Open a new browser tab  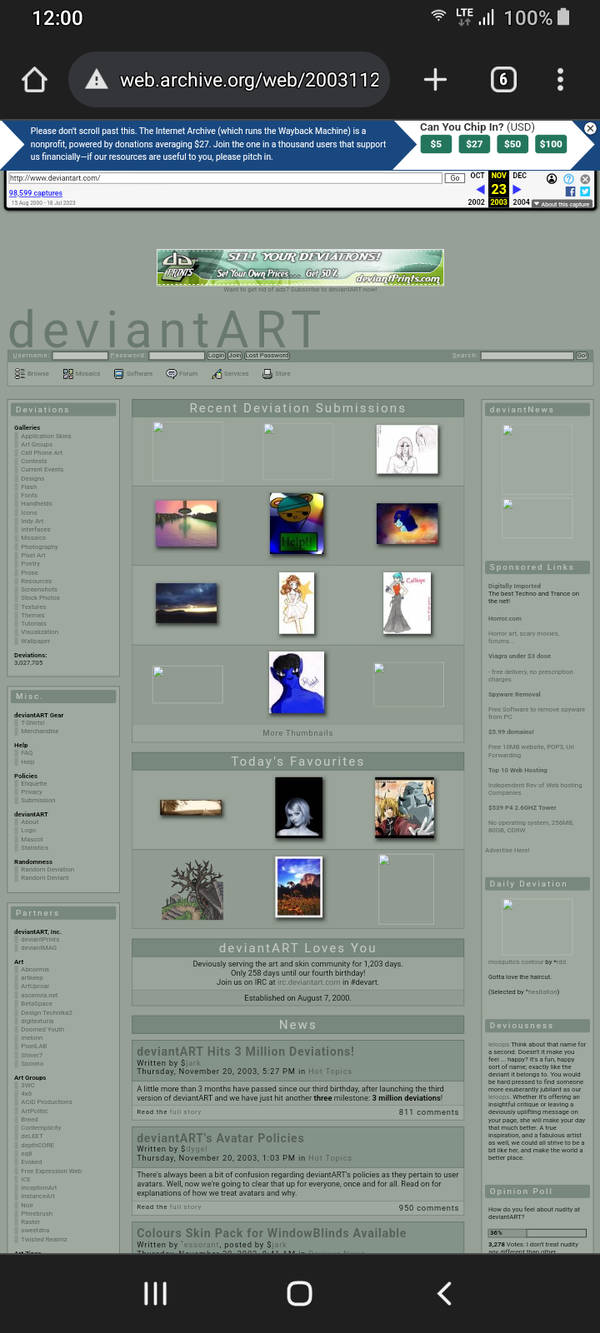pos(435,80)
